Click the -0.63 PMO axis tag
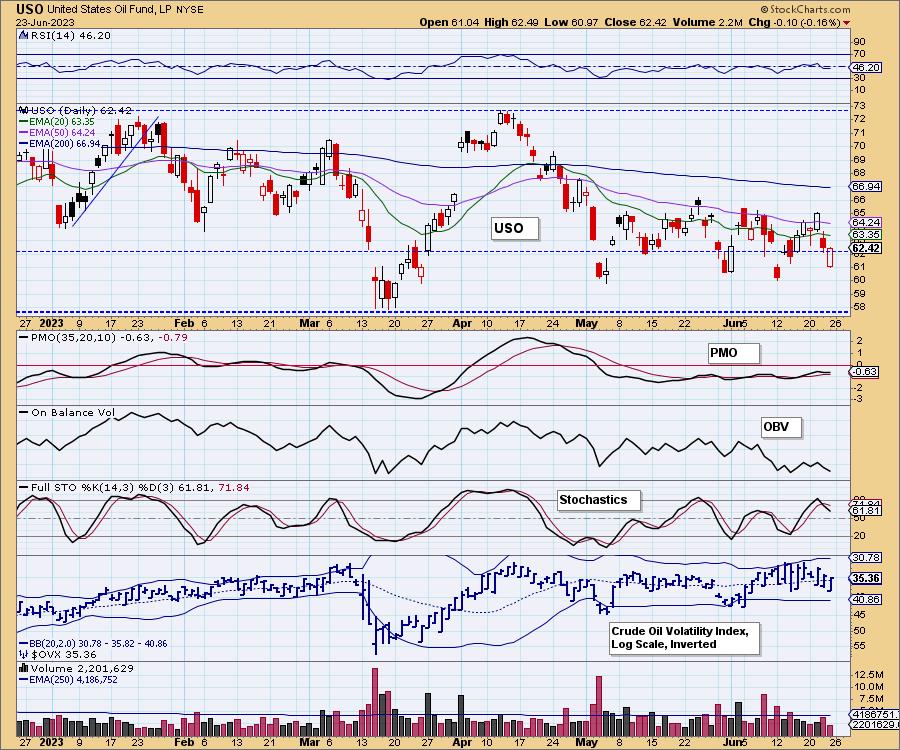The width and height of the screenshot is (900, 750). tap(864, 372)
